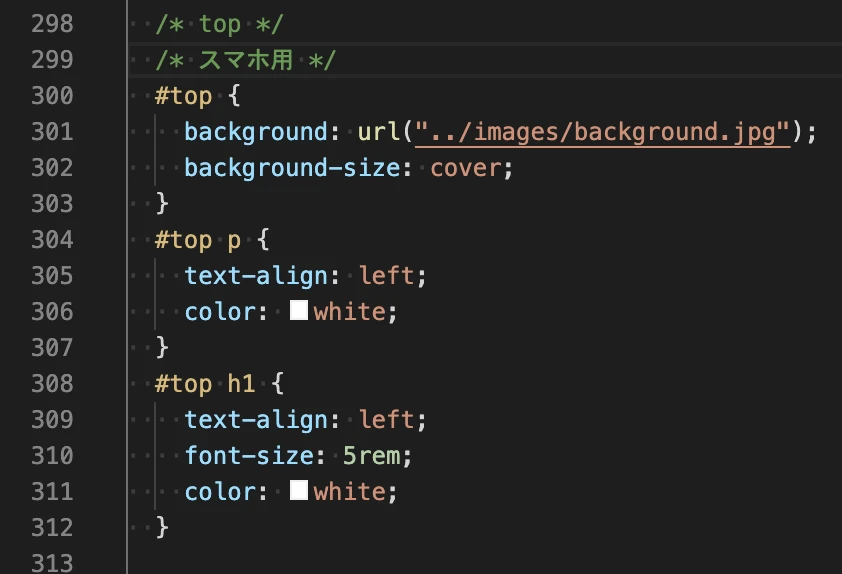Click line number 303 in gutter
The height and width of the screenshot is (574, 842).
pyautogui.click(x=52, y=204)
